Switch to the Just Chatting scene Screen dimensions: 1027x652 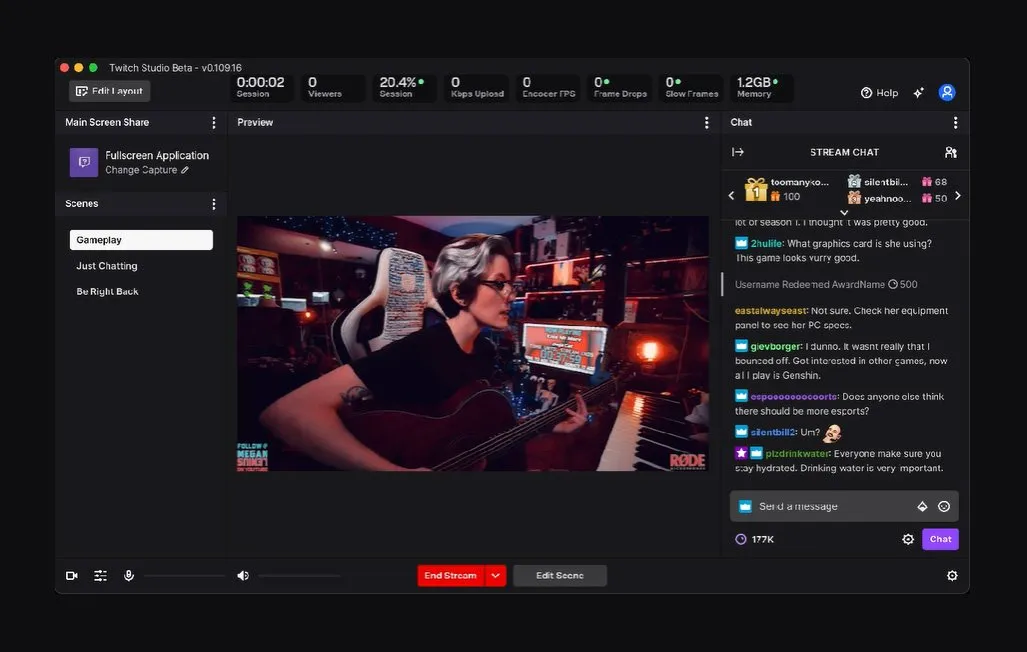107,266
